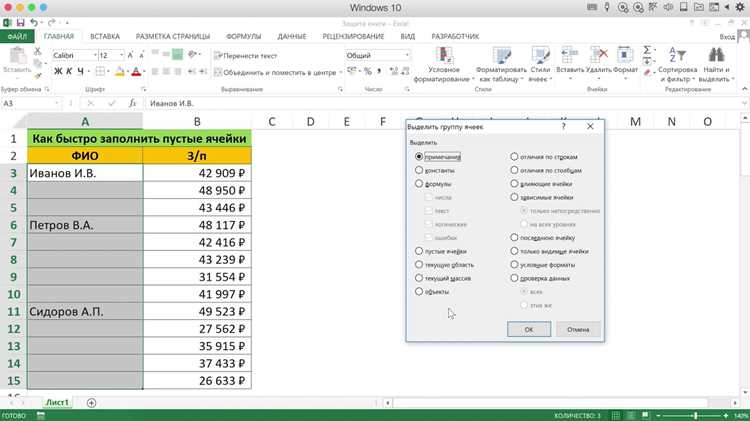The width and height of the screenshot is (750, 421).
Task: Increase font size with large A icon
Action: click(x=130, y=55)
